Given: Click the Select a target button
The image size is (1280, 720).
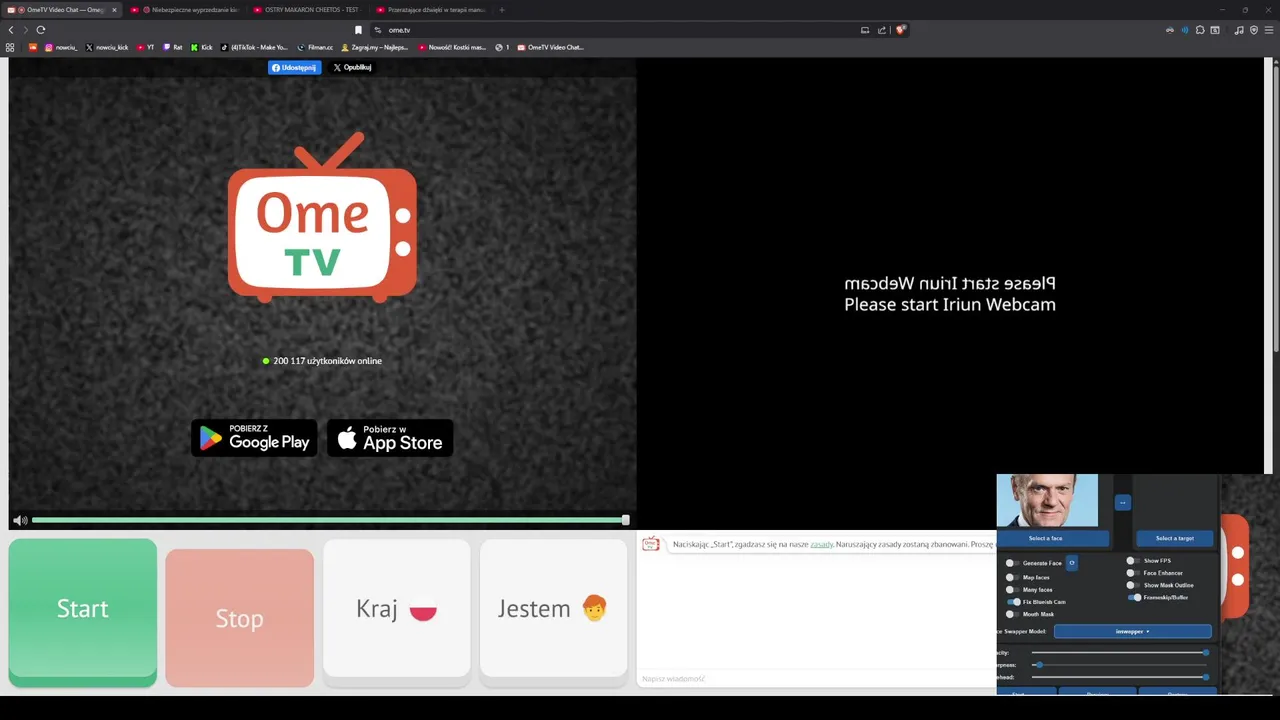Looking at the screenshot, I should [1174, 538].
